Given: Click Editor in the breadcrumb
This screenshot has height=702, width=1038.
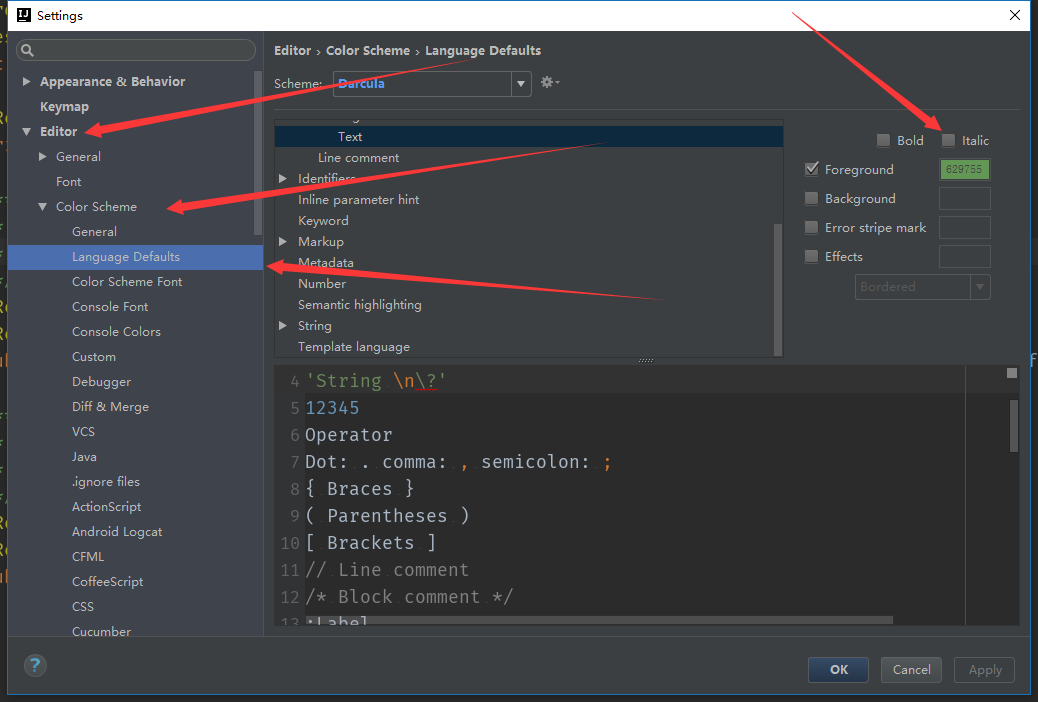Looking at the screenshot, I should (x=292, y=50).
